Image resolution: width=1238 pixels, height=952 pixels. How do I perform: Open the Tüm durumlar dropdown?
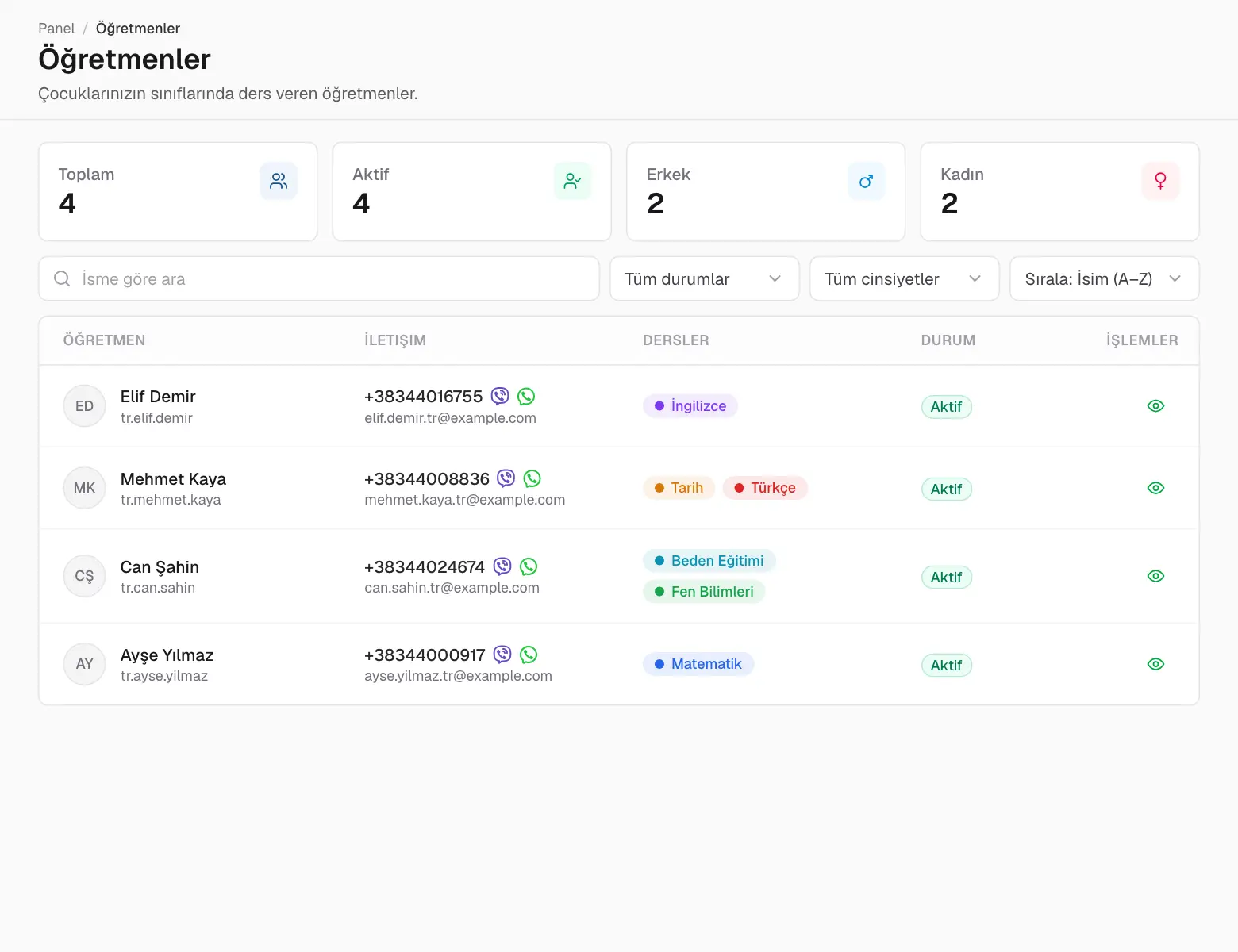point(704,278)
